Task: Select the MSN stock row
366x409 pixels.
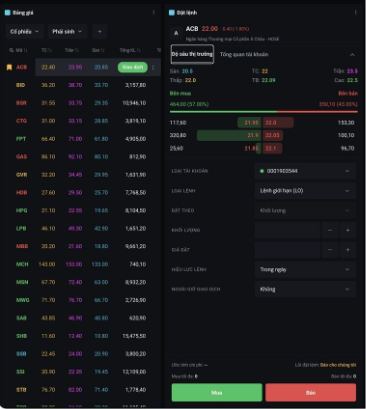Action: tap(81, 282)
